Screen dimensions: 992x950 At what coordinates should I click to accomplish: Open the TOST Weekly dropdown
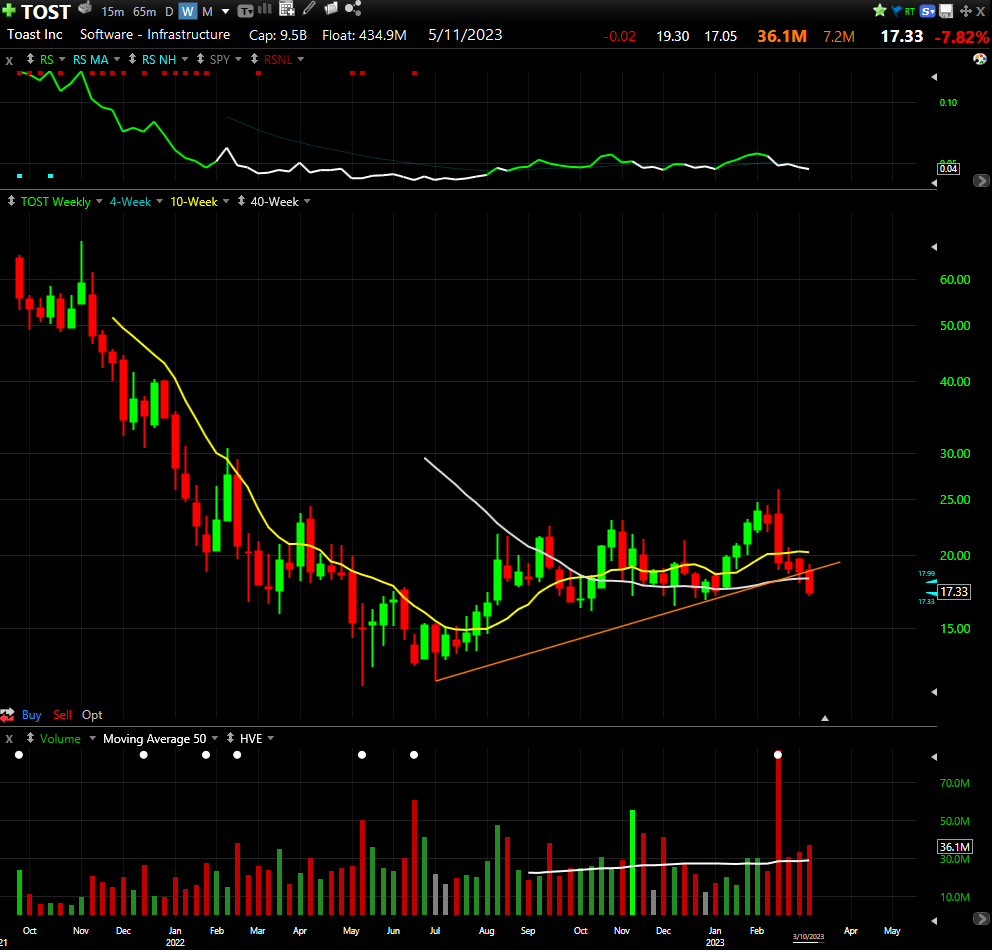coord(99,201)
